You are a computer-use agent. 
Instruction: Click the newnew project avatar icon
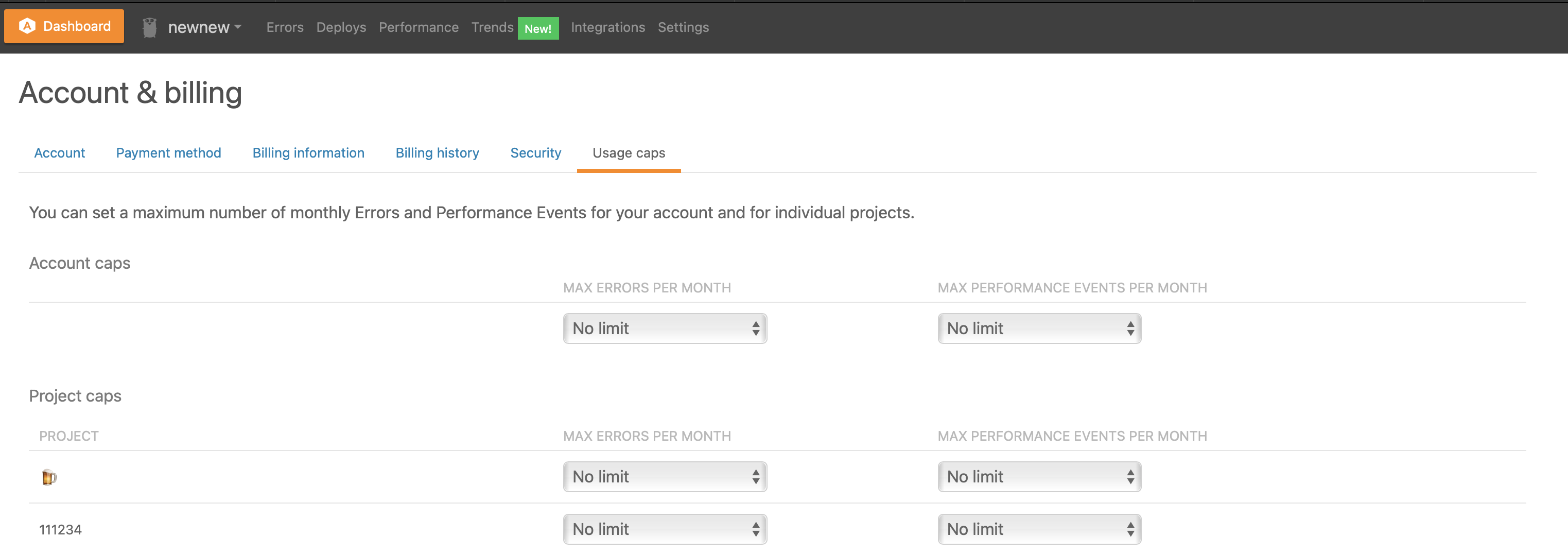click(x=150, y=27)
